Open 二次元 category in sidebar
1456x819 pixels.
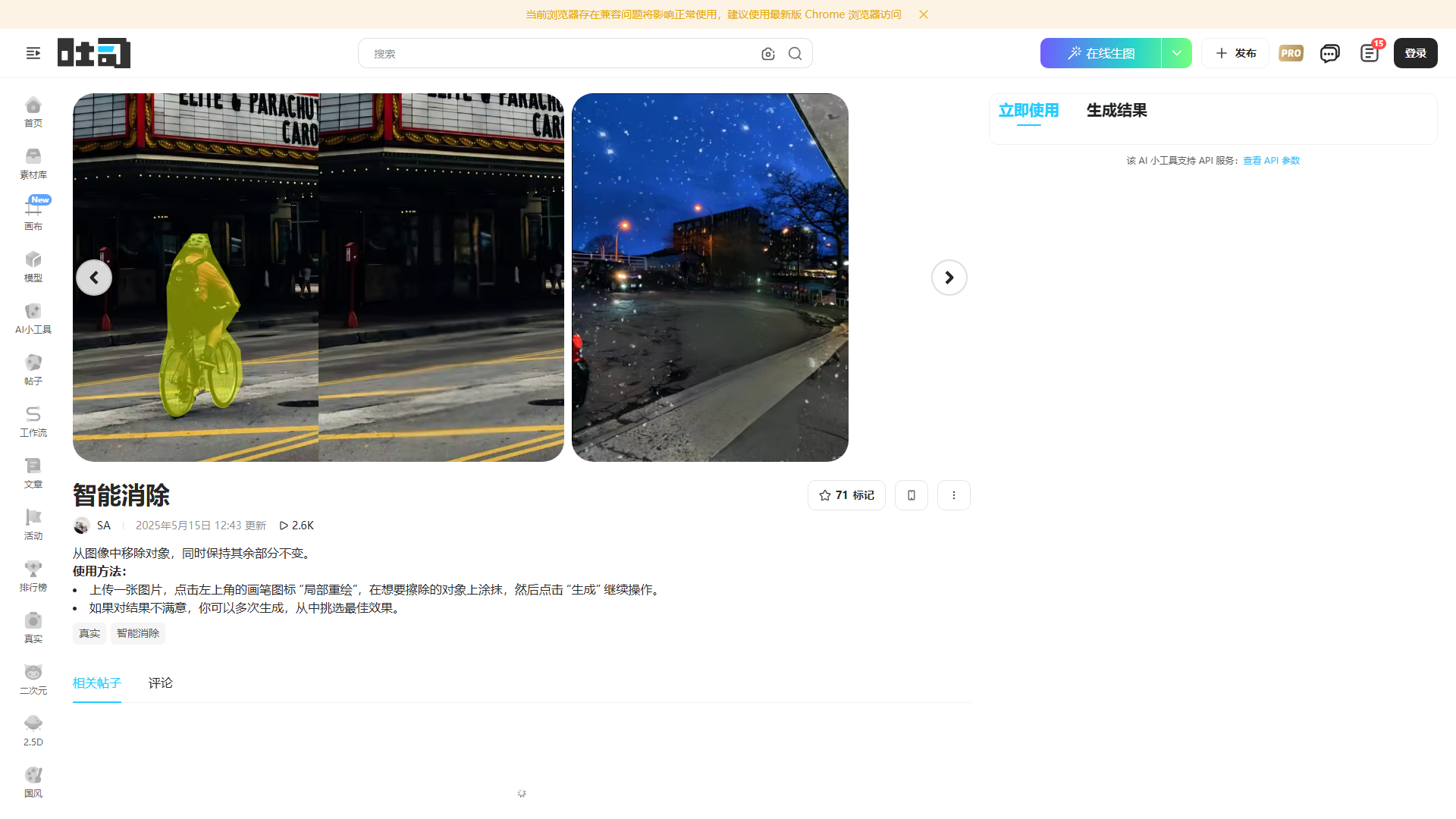click(x=33, y=679)
